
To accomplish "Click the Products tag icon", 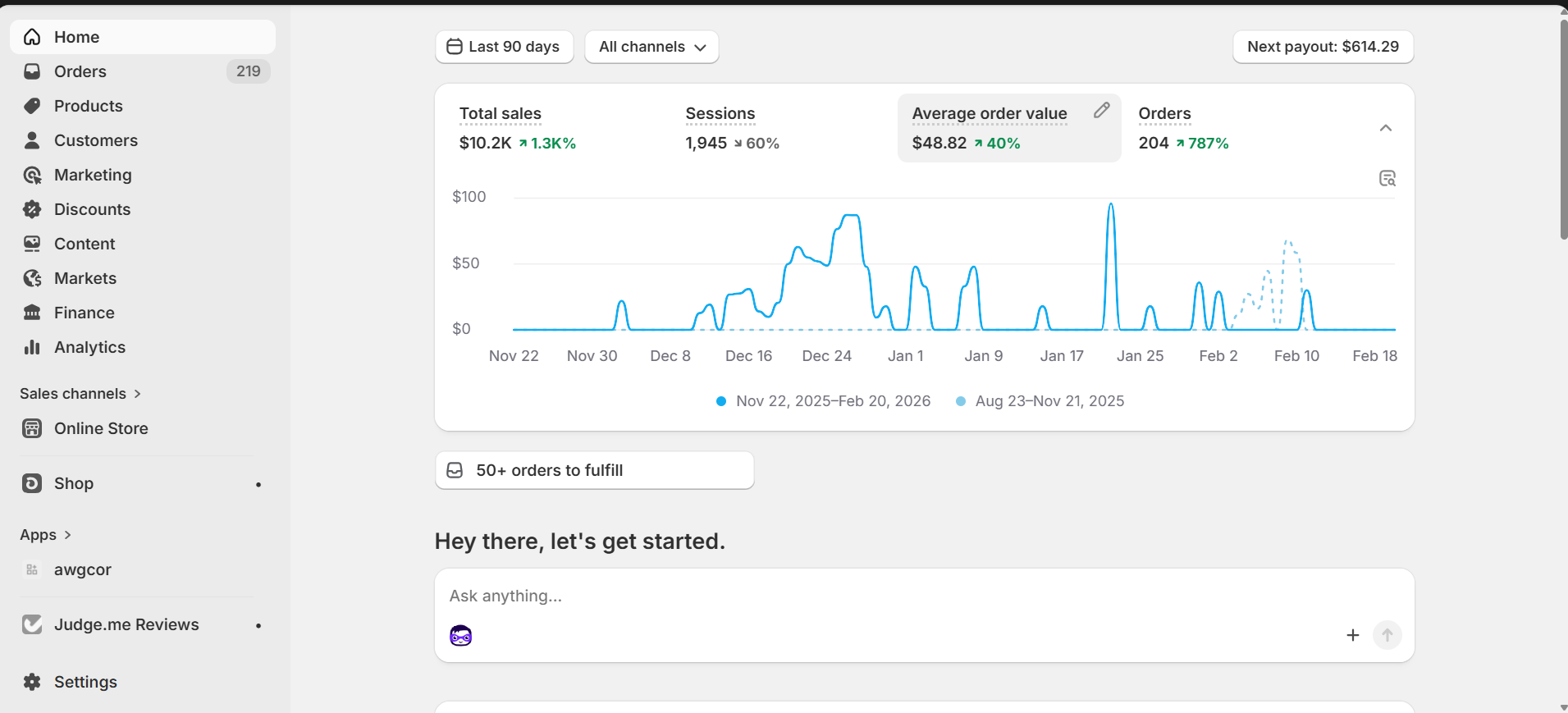I will point(32,106).
